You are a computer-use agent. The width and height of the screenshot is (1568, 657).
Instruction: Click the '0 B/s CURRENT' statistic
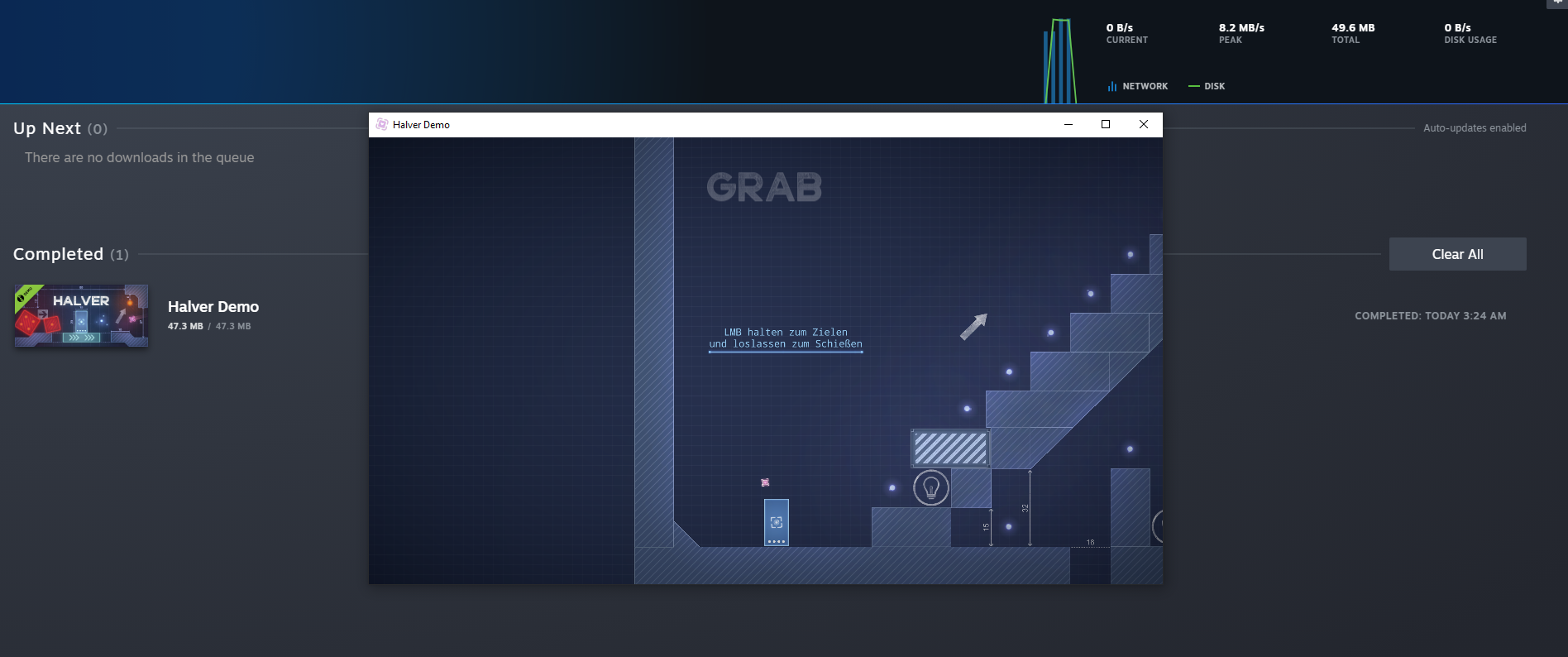[1126, 33]
